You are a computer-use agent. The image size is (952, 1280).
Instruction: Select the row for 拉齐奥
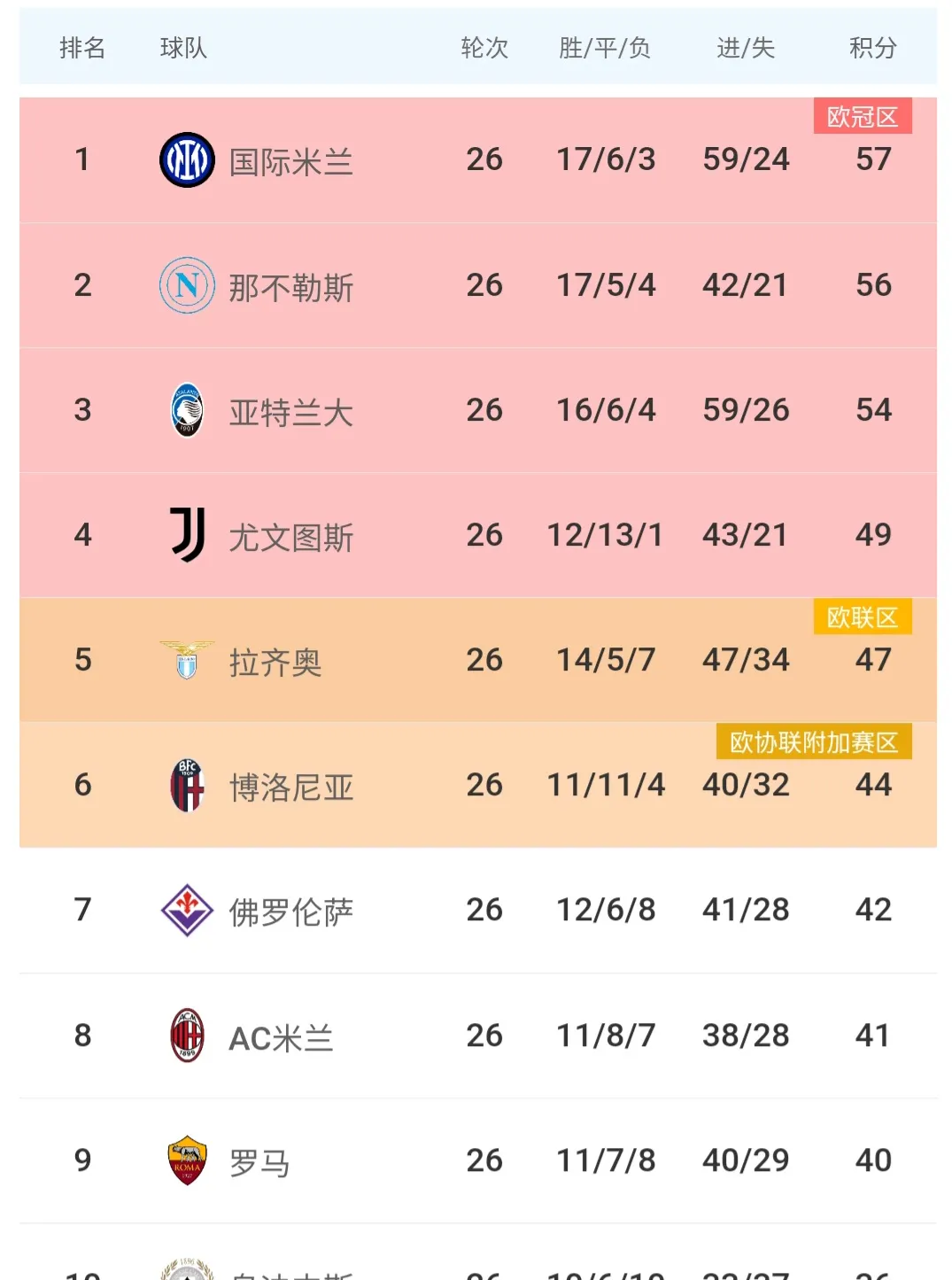click(x=476, y=660)
